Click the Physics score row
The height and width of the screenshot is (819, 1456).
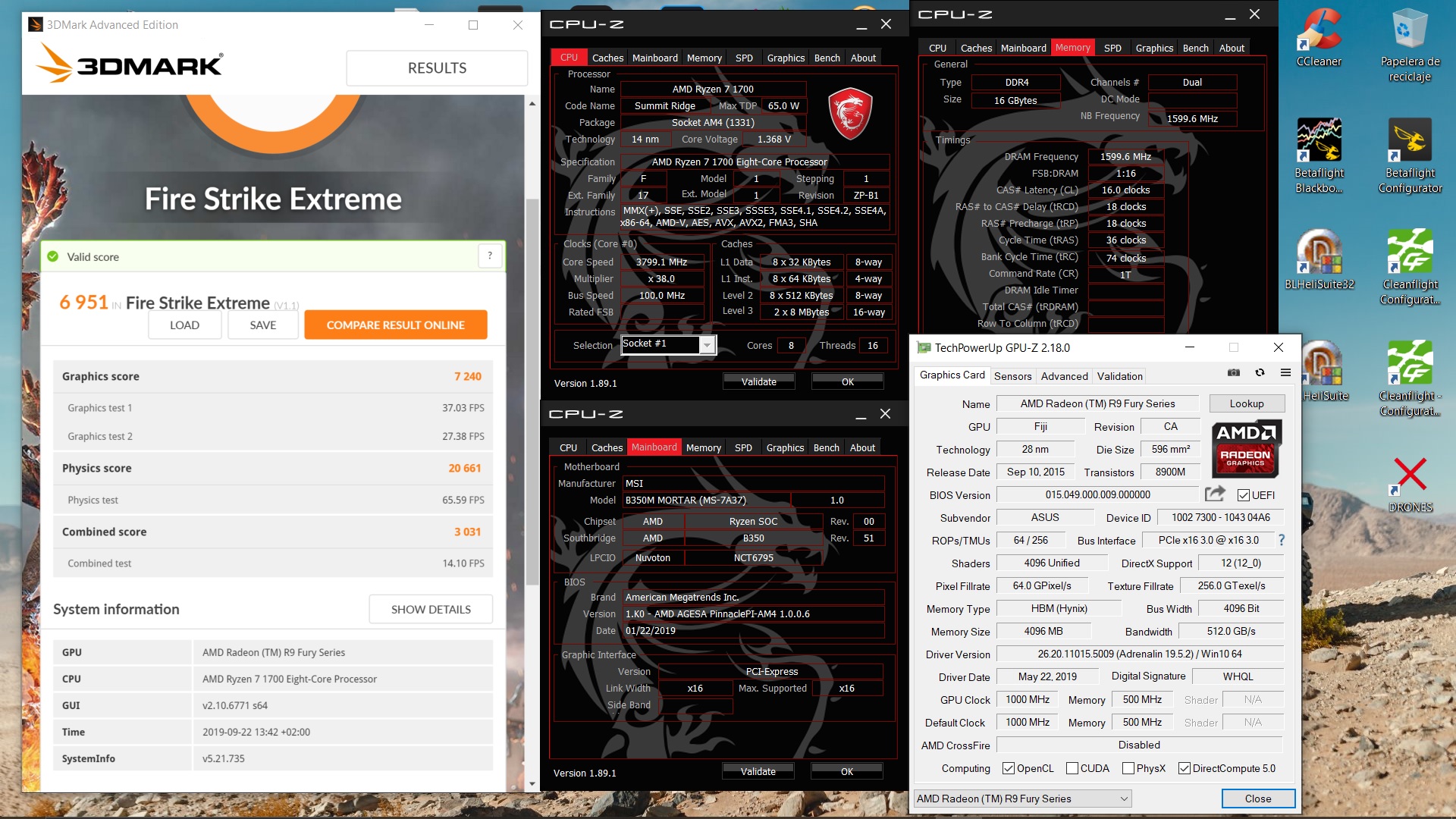click(x=273, y=468)
